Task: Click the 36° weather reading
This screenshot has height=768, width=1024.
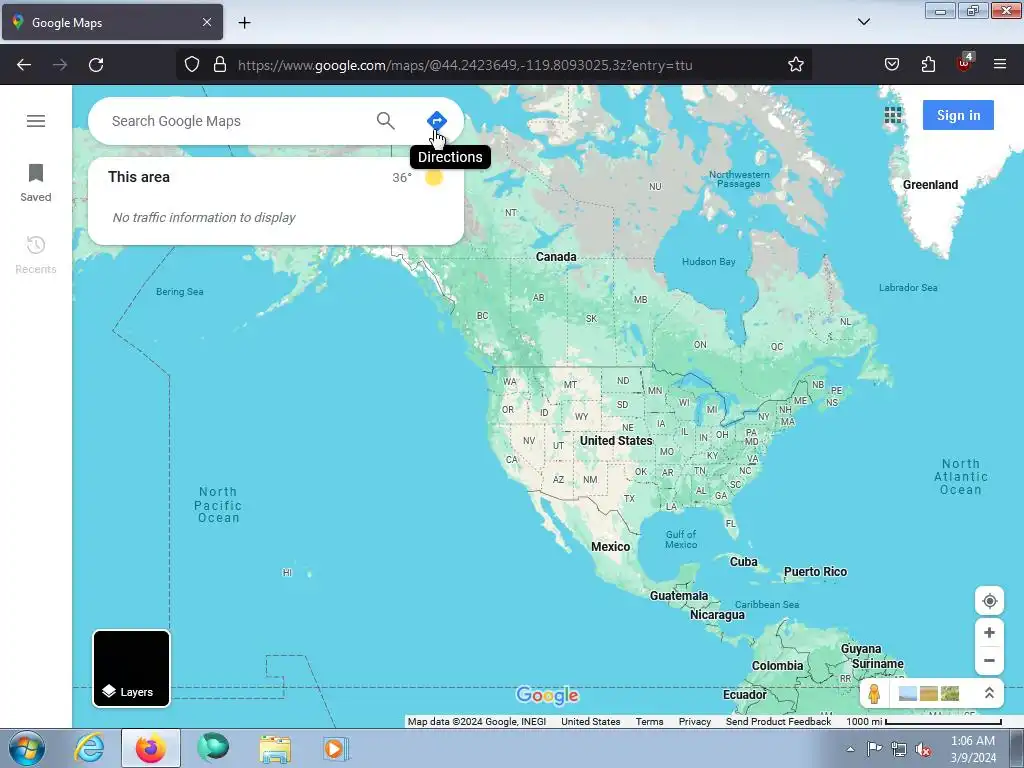Action: click(x=402, y=178)
